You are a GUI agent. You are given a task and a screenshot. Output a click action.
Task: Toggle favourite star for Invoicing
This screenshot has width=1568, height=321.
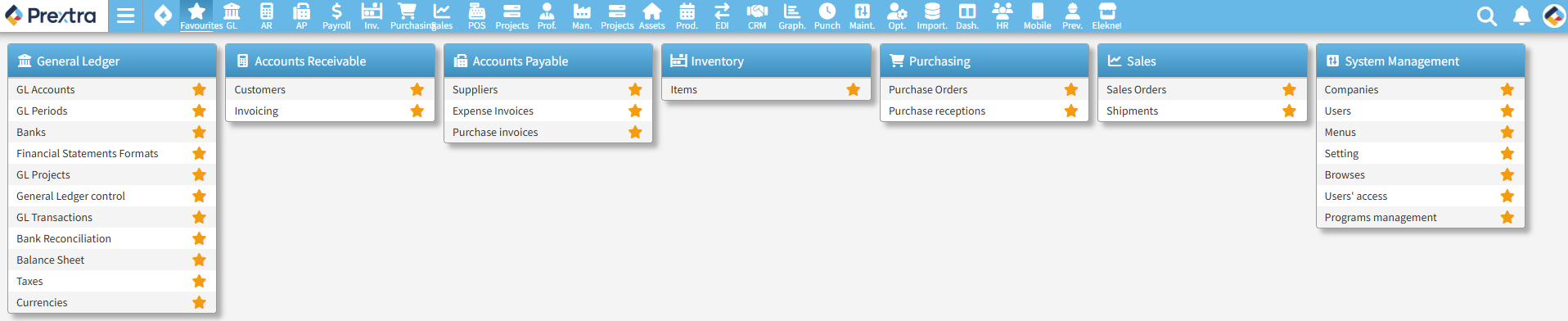(x=417, y=111)
